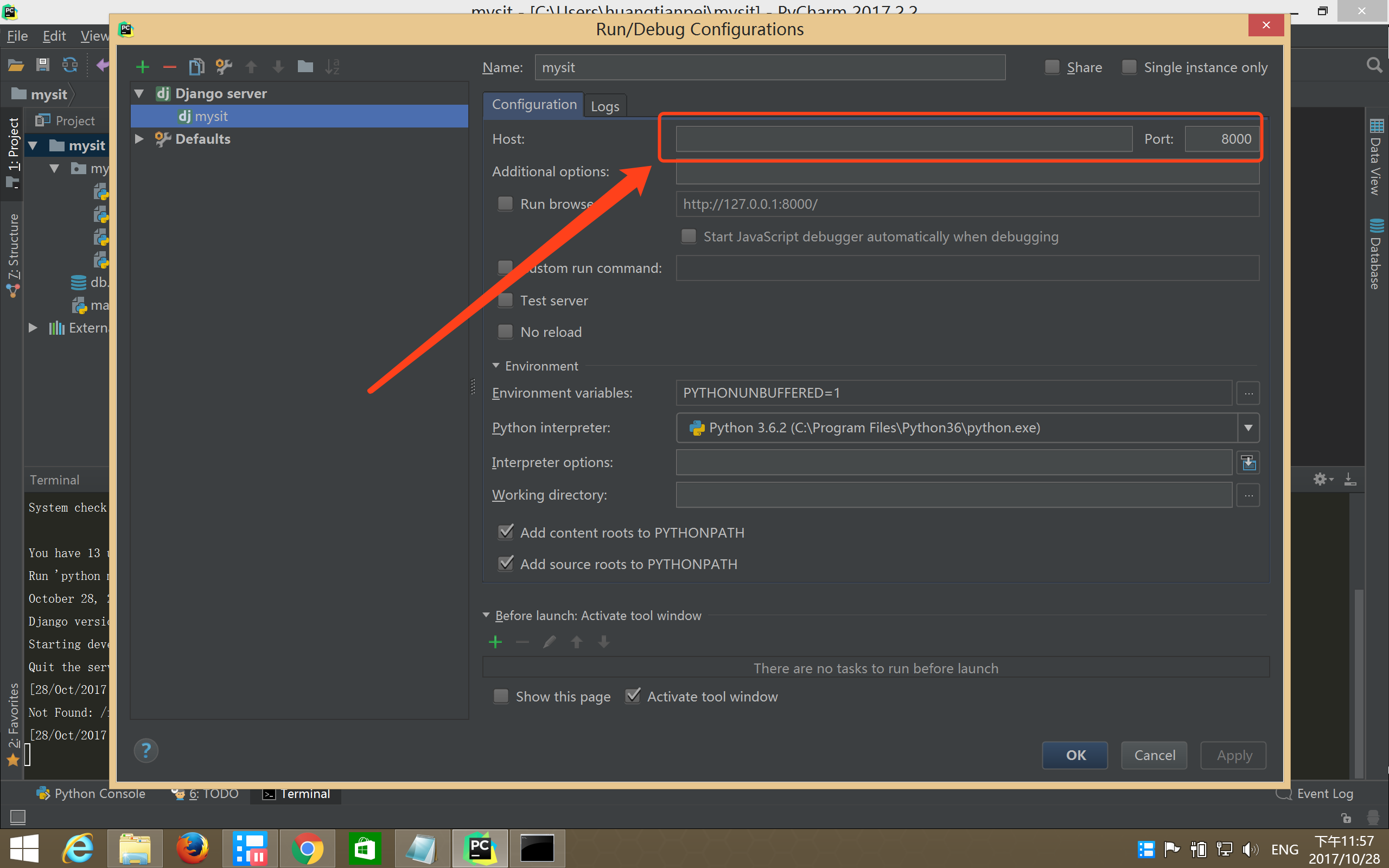Expand the interpreter options field
Screen dimensions: 1389x868
(x=1248, y=462)
